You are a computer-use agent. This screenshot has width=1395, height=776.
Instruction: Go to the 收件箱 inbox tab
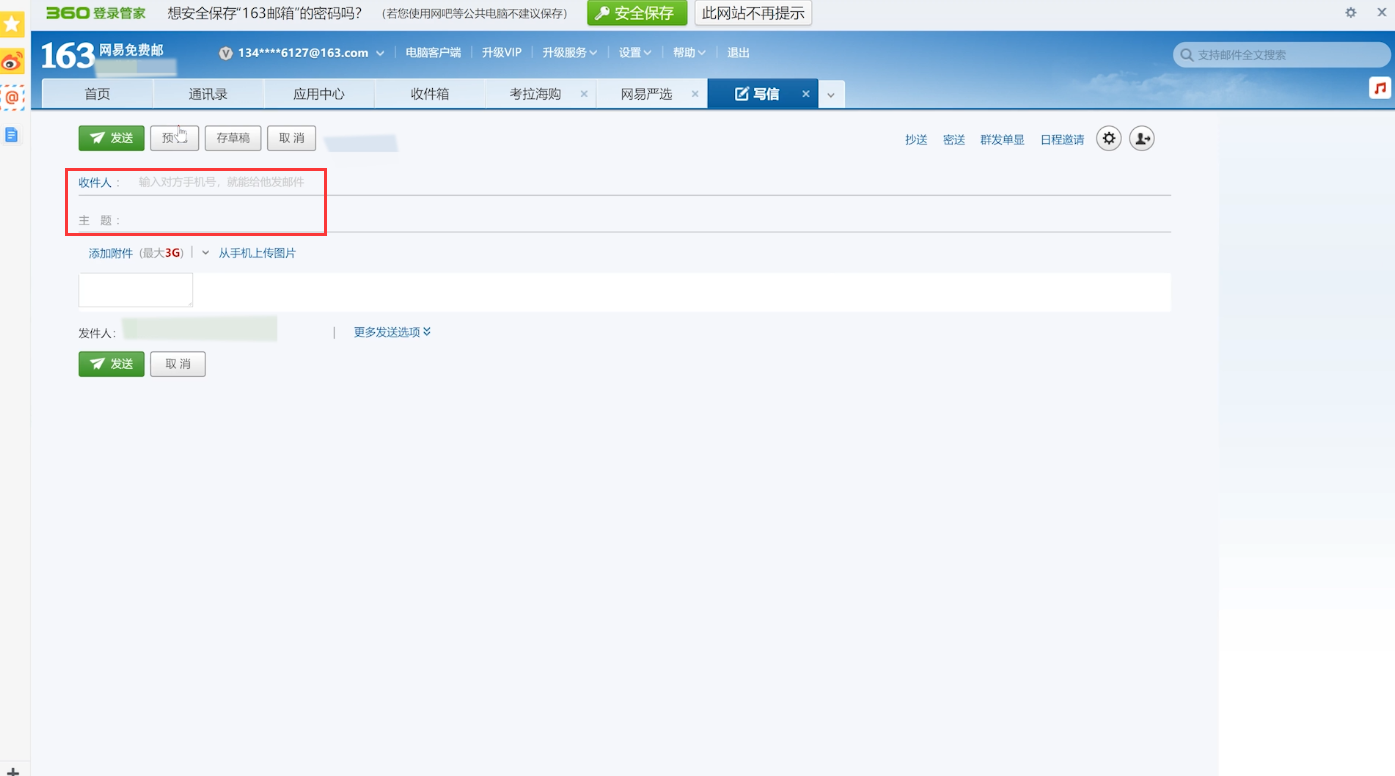point(430,94)
